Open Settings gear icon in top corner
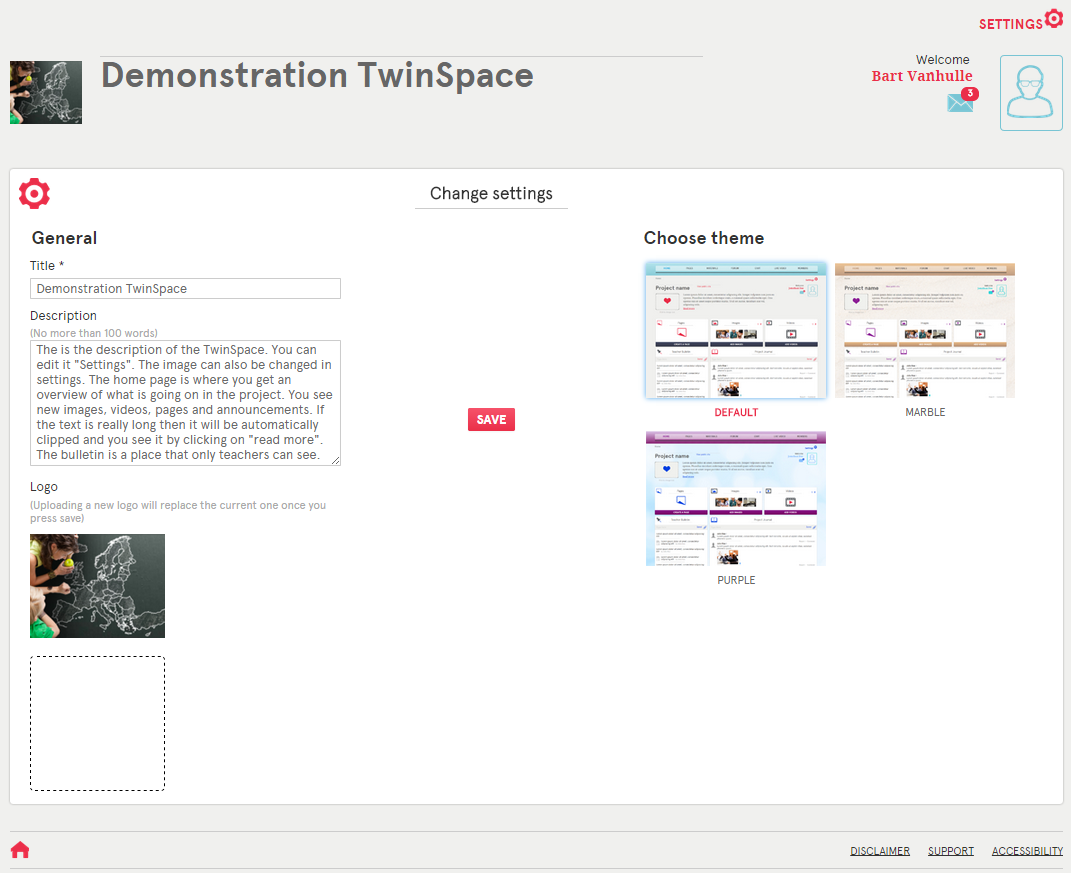Viewport: 1071px width, 873px height. [x=1054, y=18]
